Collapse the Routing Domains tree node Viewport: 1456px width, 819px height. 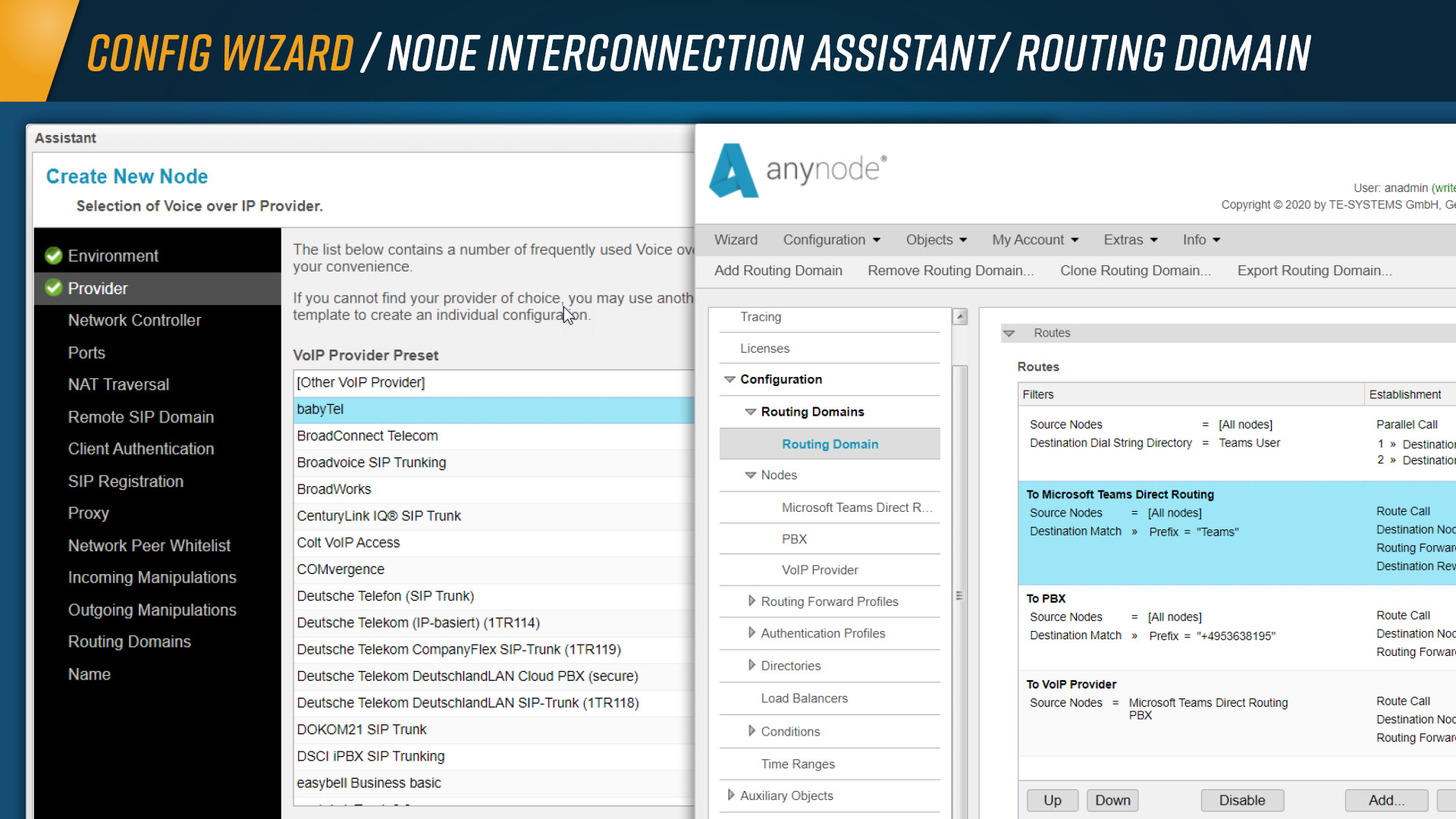pos(751,412)
